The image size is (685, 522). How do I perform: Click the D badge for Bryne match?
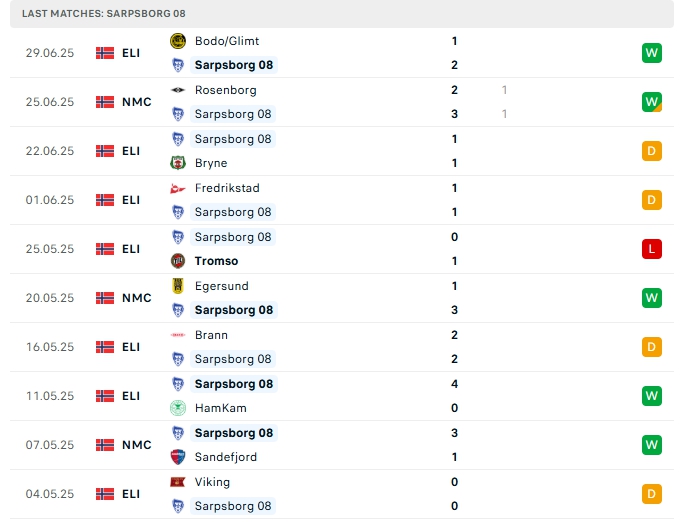(x=652, y=151)
